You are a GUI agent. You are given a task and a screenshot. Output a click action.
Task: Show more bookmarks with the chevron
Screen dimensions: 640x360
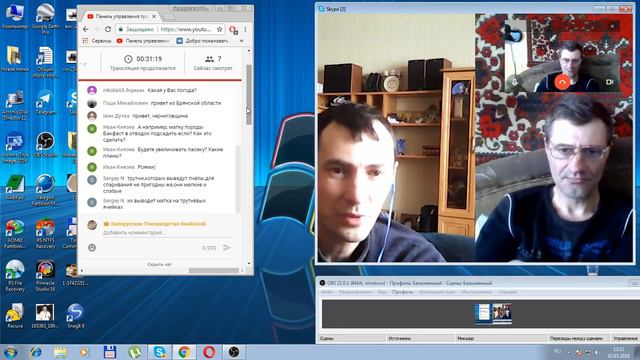241,41
